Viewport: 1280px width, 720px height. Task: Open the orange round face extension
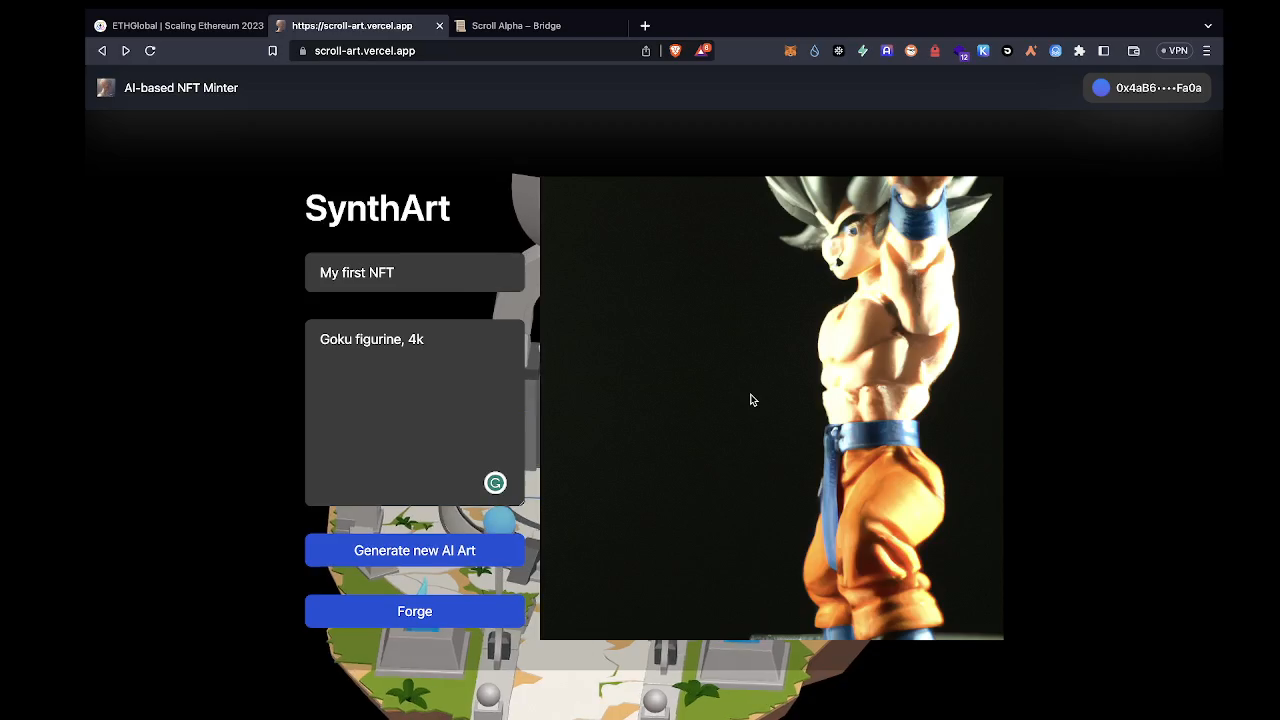coord(911,51)
